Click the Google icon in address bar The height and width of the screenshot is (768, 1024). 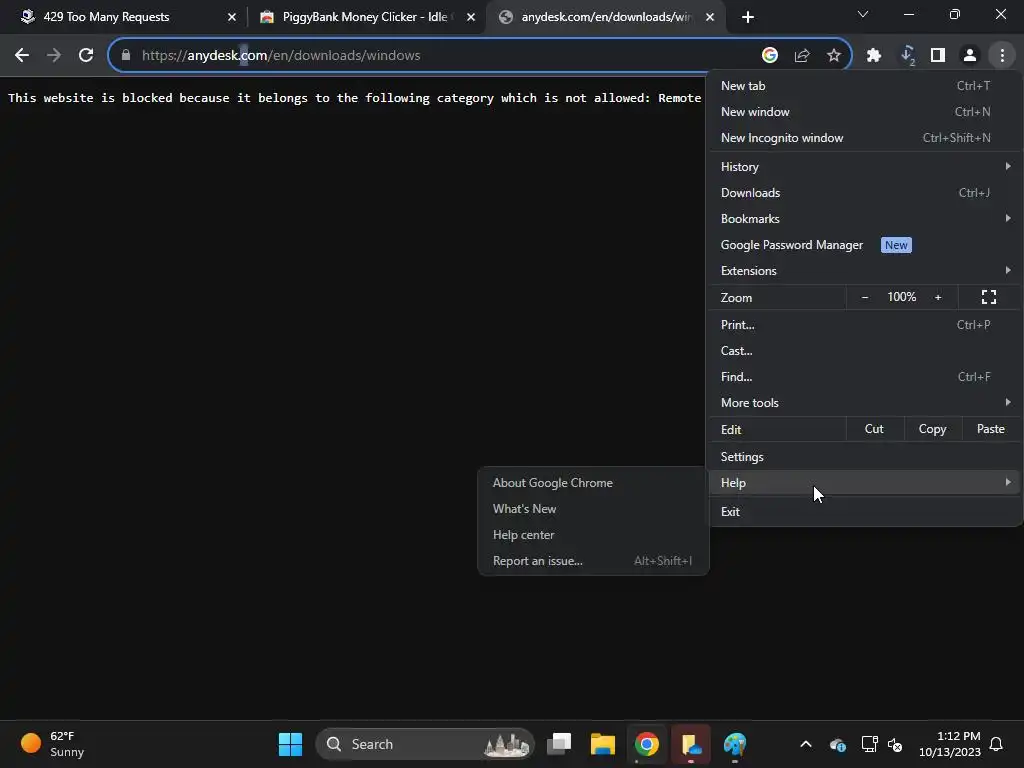click(x=770, y=56)
